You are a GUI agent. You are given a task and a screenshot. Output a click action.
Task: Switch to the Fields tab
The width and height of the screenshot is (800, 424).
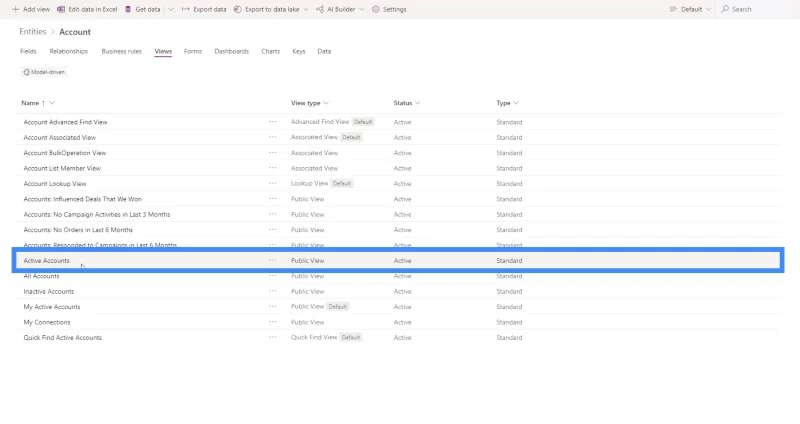tap(28, 52)
